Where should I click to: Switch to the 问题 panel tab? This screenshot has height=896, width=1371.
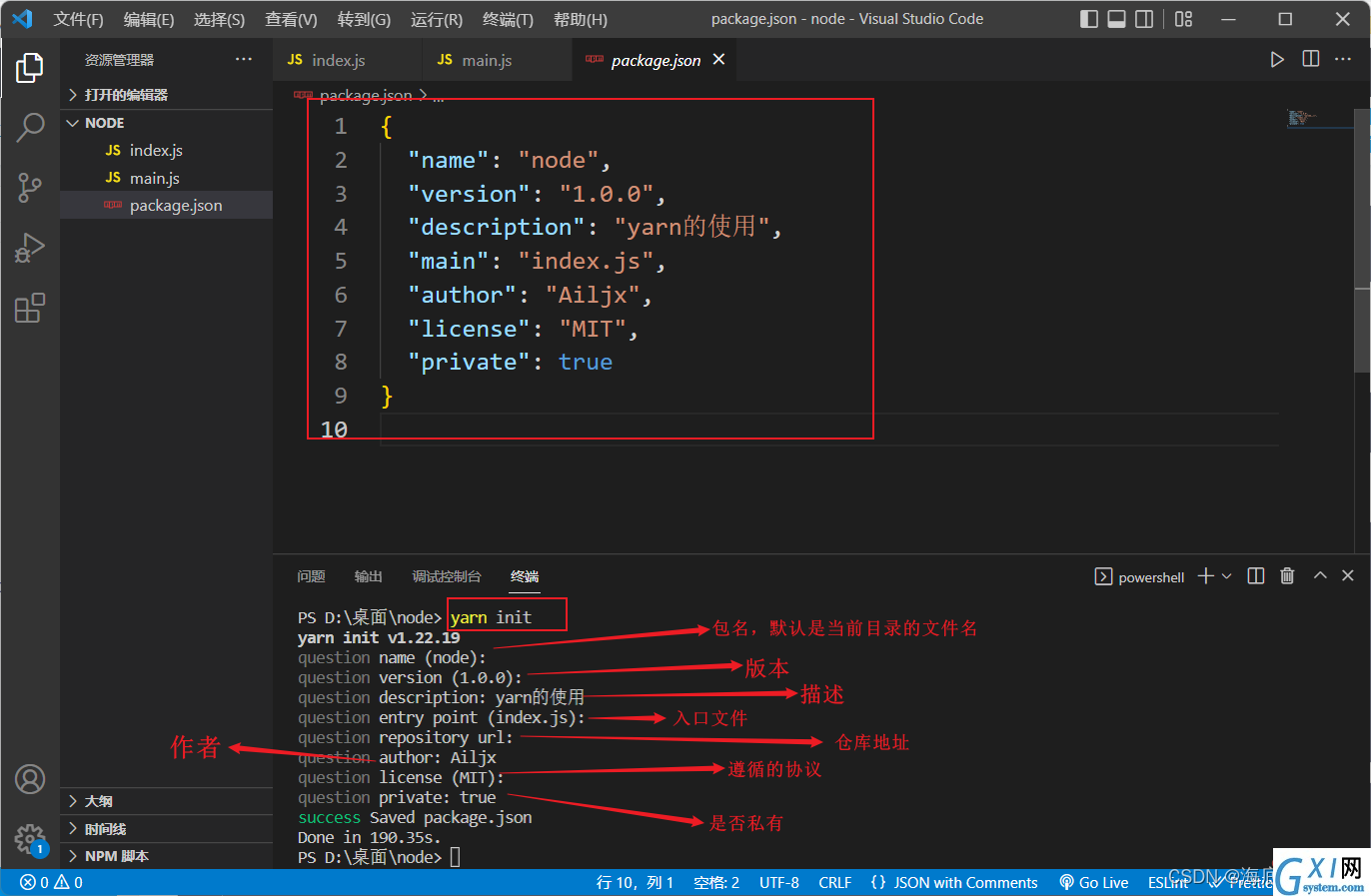tap(311, 576)
